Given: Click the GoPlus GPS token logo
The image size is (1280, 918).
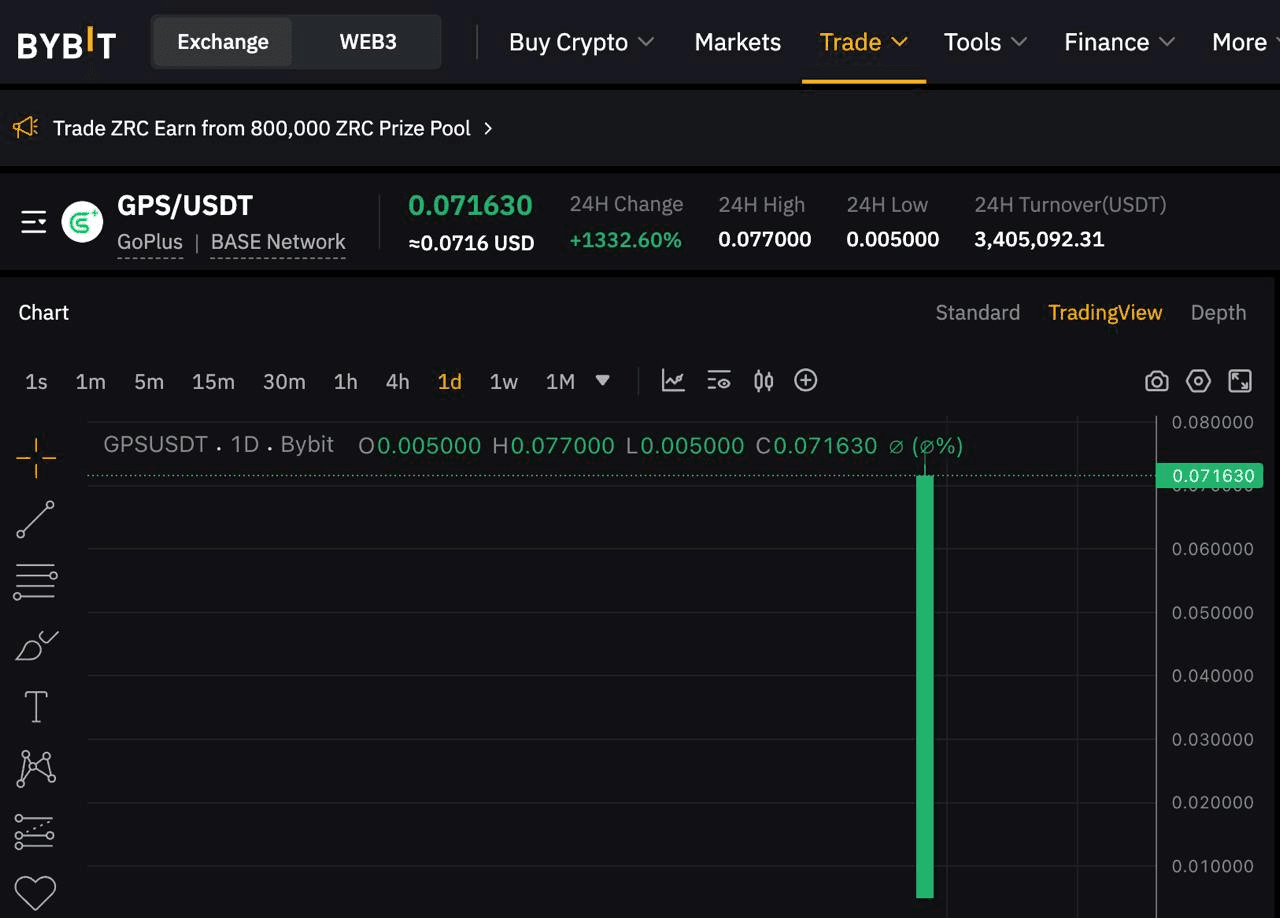Looking at the screenshot, I should click(x=82, y=222).
